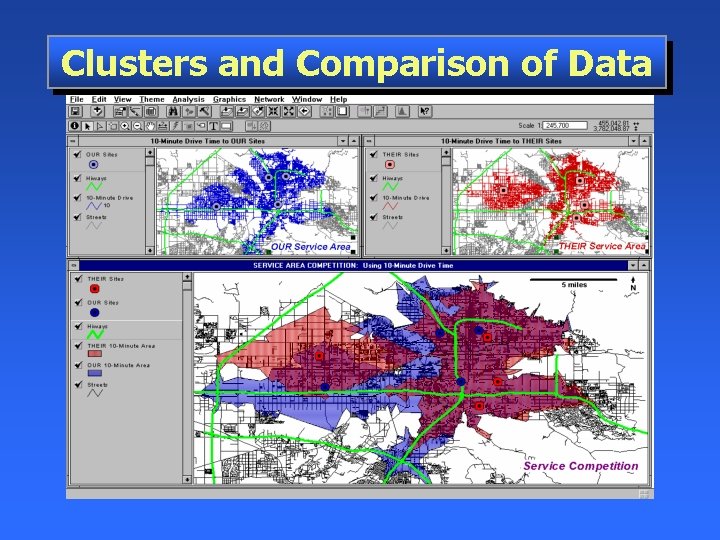
Task: Expand the Service Area Competition window dropdown
Action: pyautogui.click(x=633, y=265)
